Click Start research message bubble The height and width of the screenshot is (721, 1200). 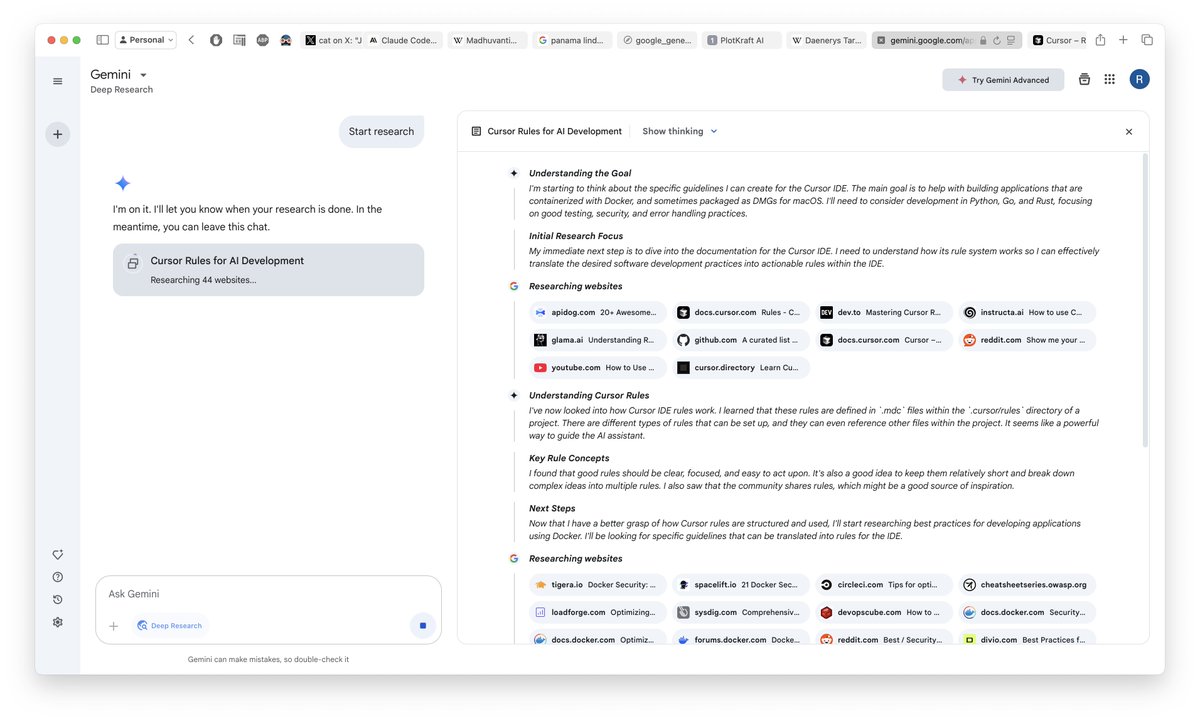click(x=381, y=132)
